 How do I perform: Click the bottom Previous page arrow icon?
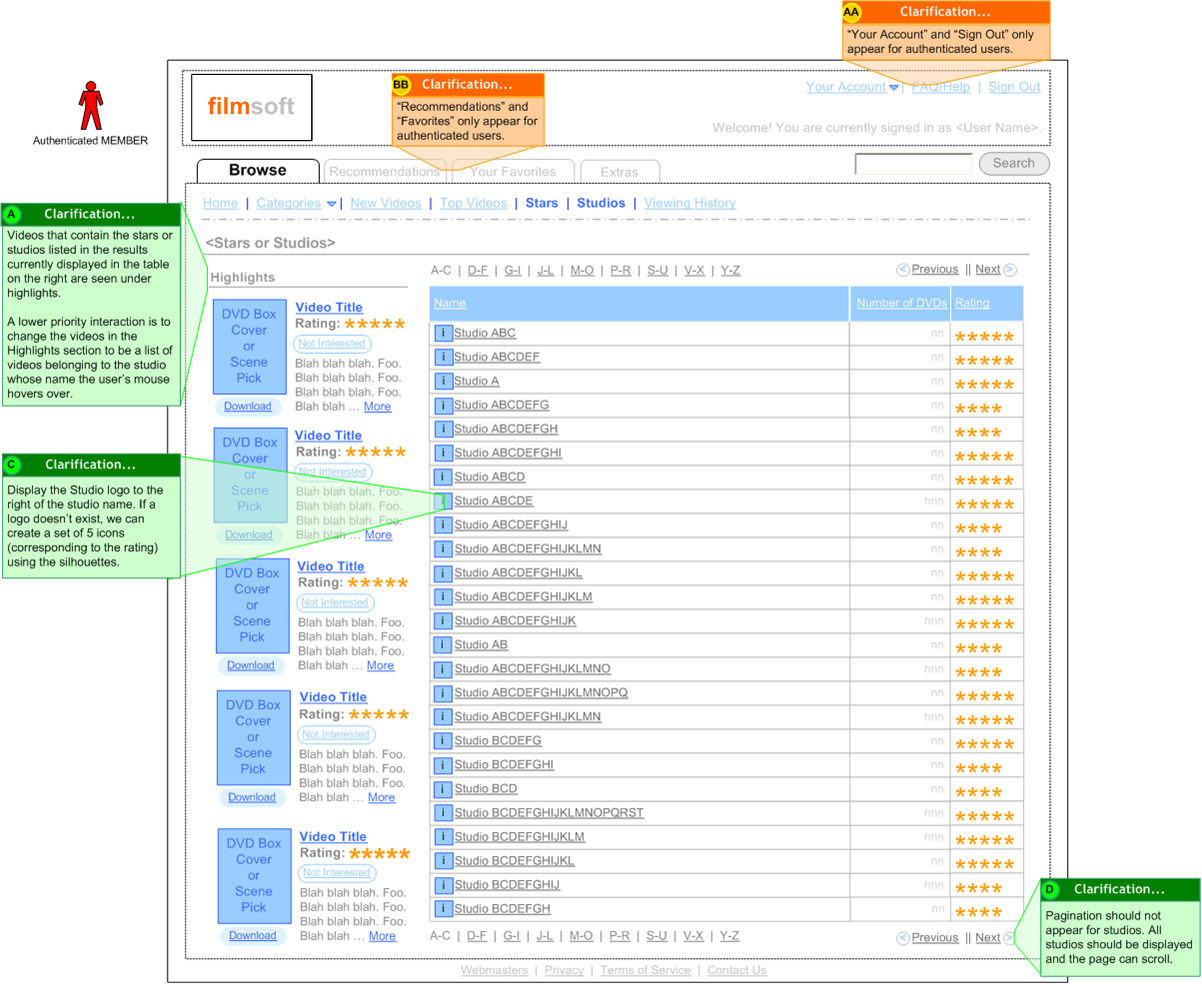click(x=903, y=938)
